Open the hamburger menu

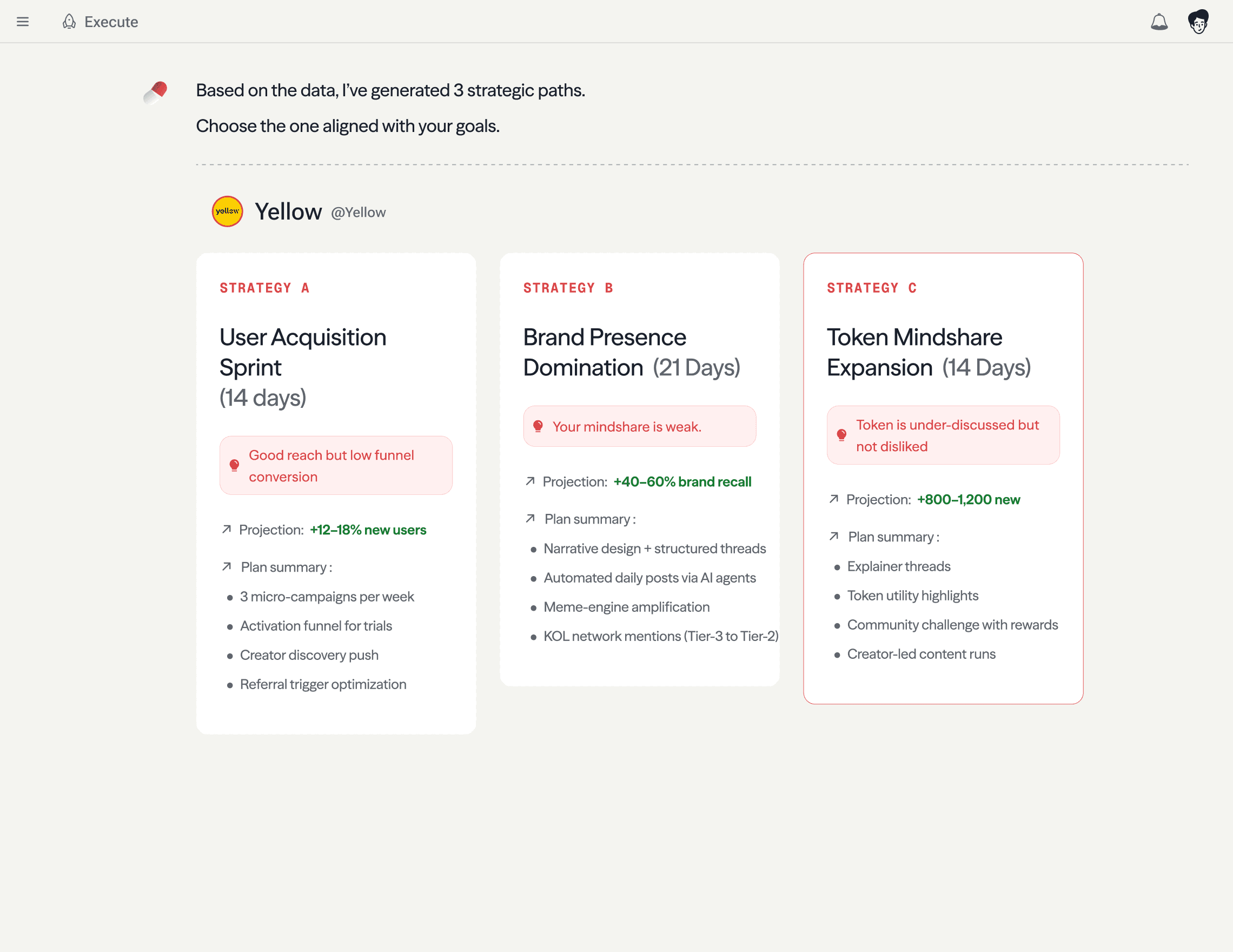23,22
